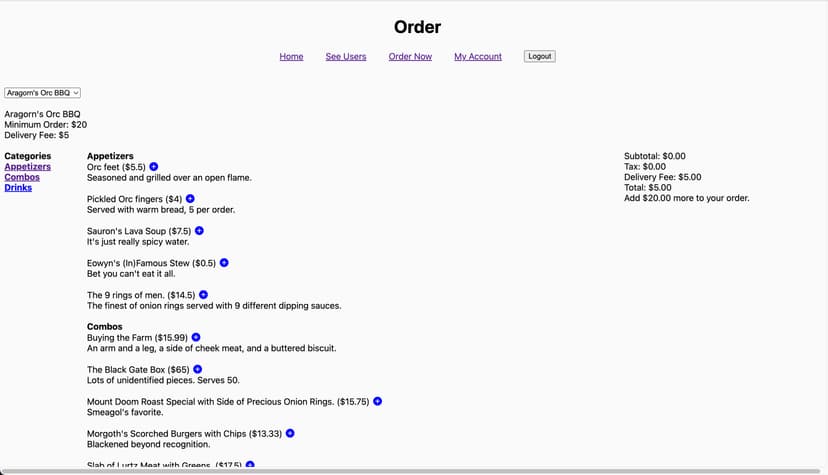The image size is (828, 475).
Task: Go to the Home page
Action: [x=291, y=57]
